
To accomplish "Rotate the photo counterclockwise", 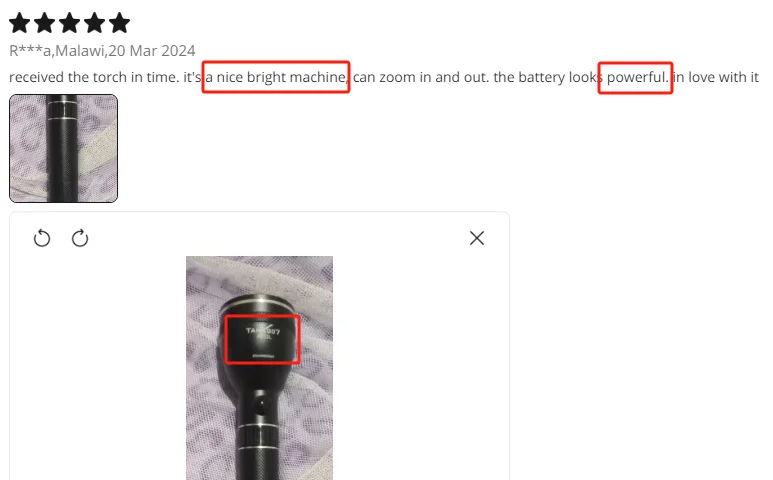I will tap(42, 239).
